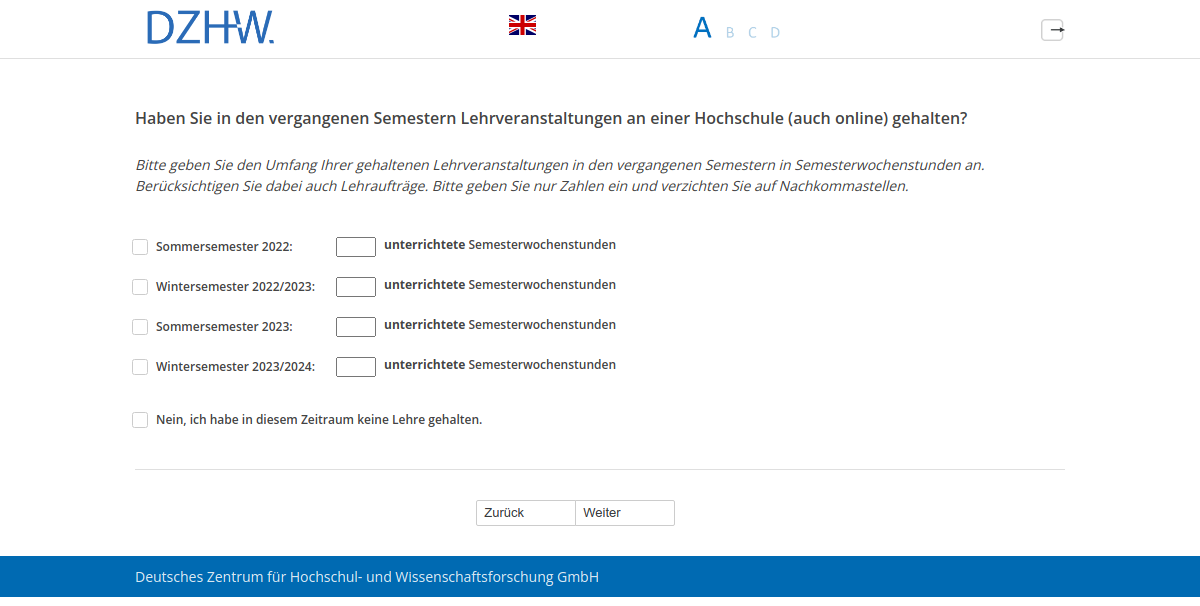Tick the Sommersemester 2023 checkbox

[140, 326]
